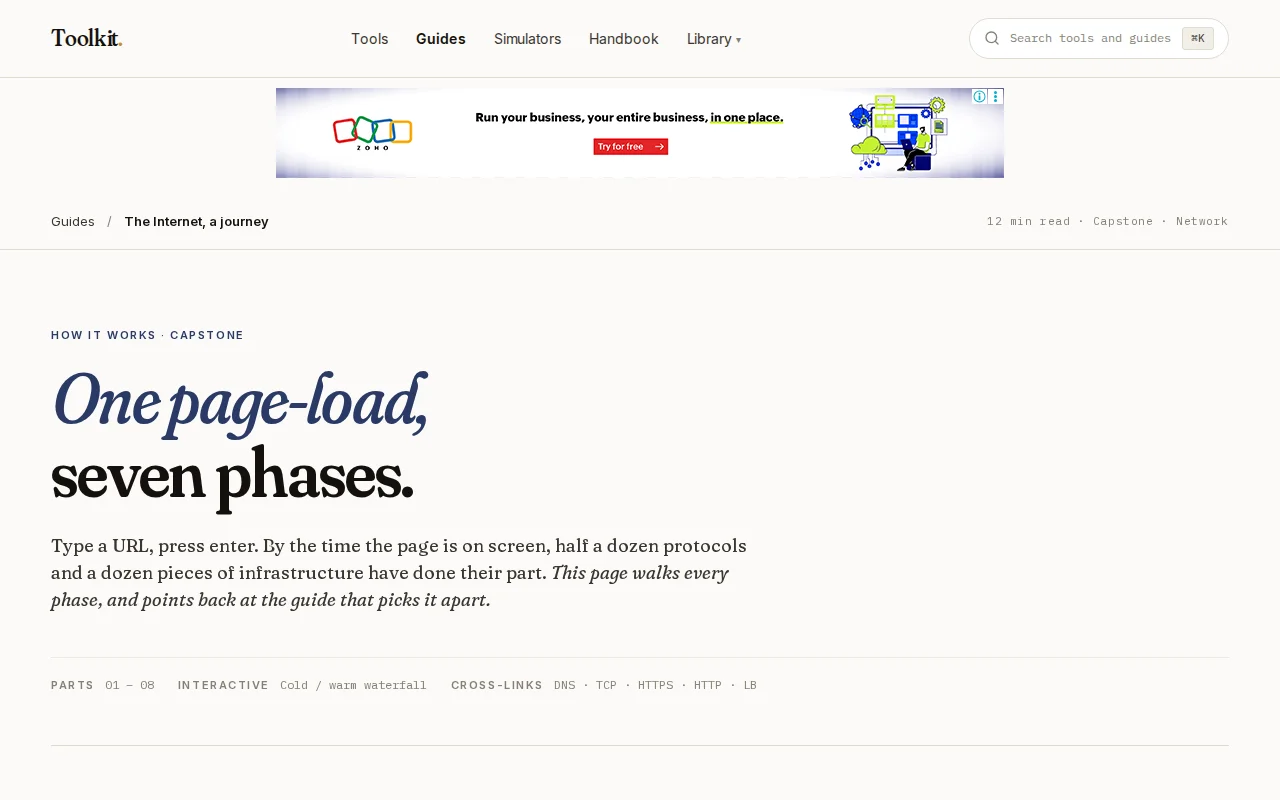This screenshot has height=800, width=1280.
Task: Open the Guides nav item
Action: tap(441, 39)
